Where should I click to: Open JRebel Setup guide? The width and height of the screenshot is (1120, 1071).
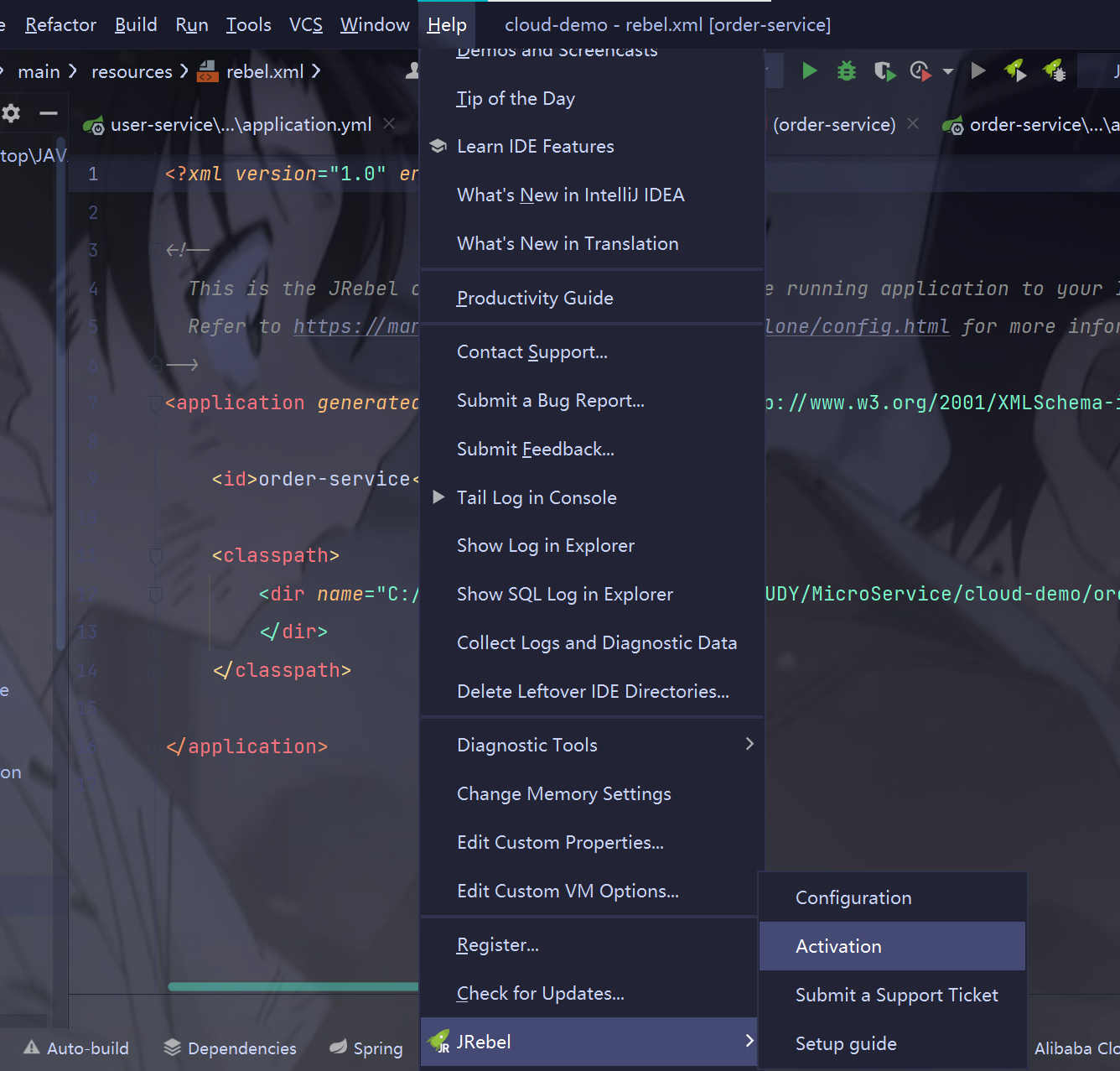tap(892, 1043)
